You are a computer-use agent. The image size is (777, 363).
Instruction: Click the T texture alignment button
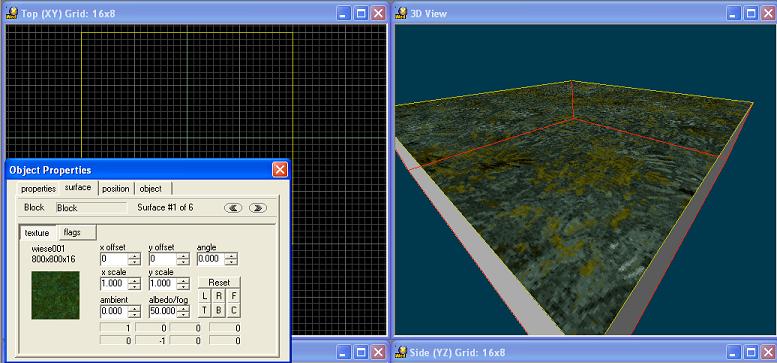click(205, 311)
